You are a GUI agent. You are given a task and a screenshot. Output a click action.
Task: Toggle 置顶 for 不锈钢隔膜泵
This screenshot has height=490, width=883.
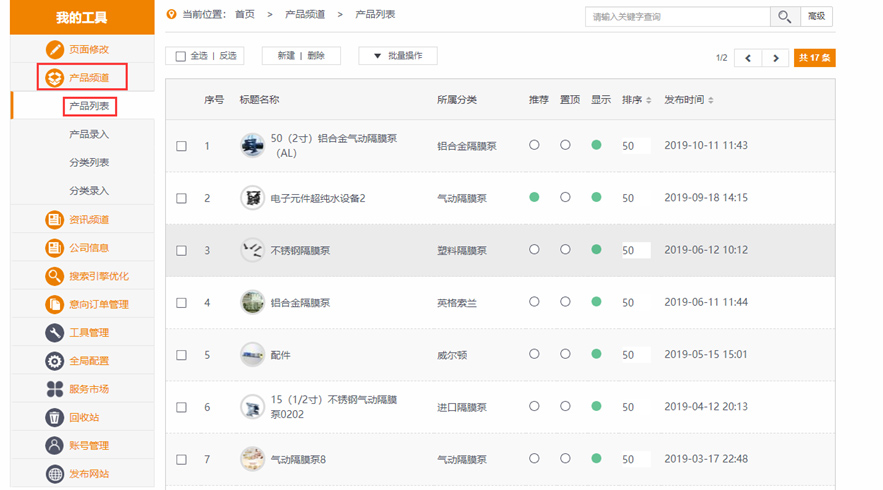point(565,250)
